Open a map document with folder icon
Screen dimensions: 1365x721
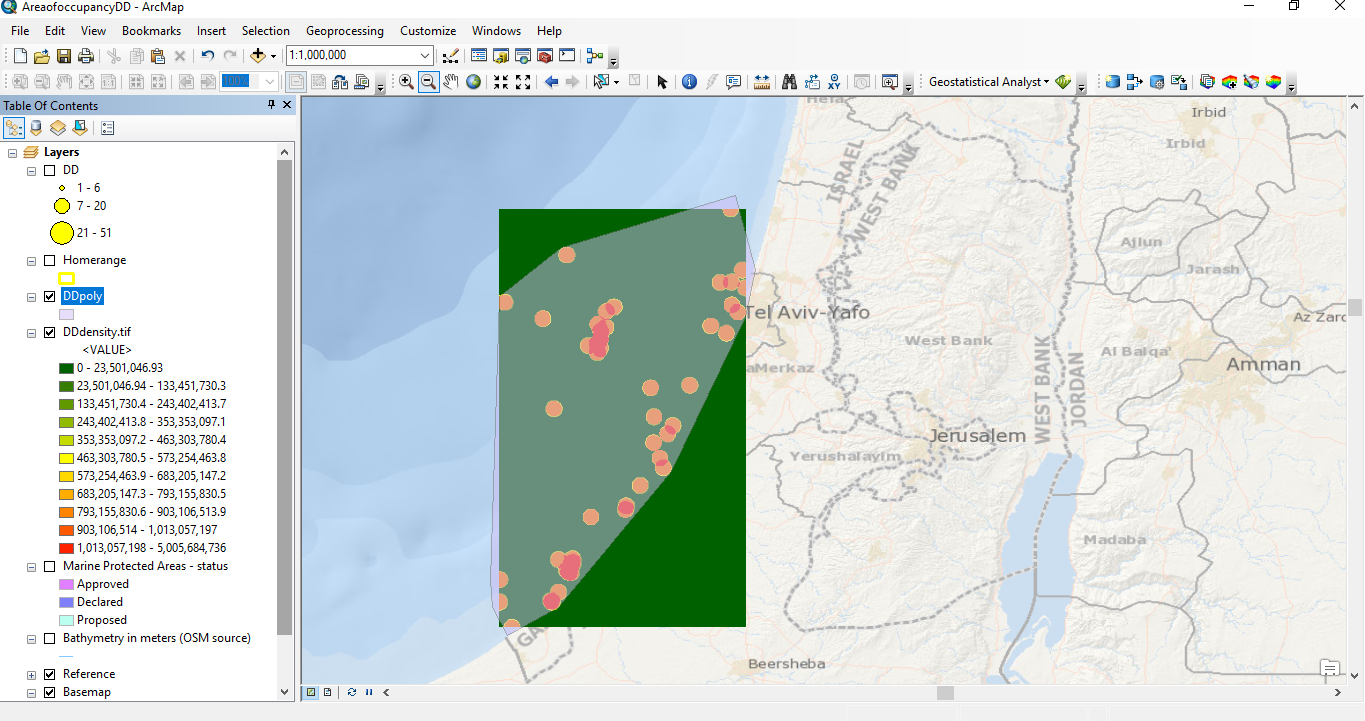pos(42,56)
